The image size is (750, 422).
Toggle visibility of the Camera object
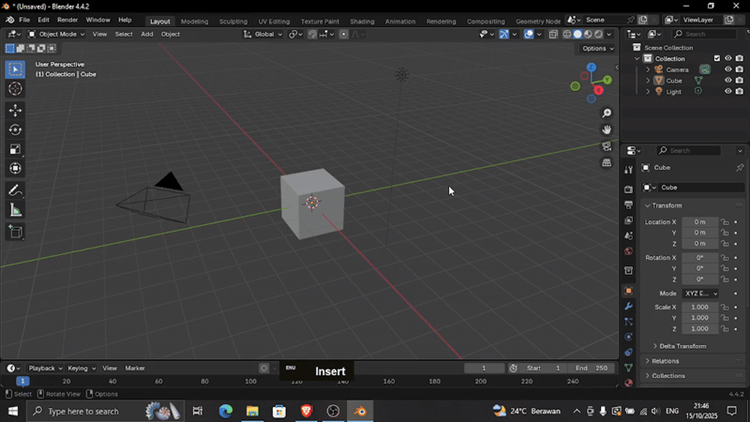tap(727, 69)
